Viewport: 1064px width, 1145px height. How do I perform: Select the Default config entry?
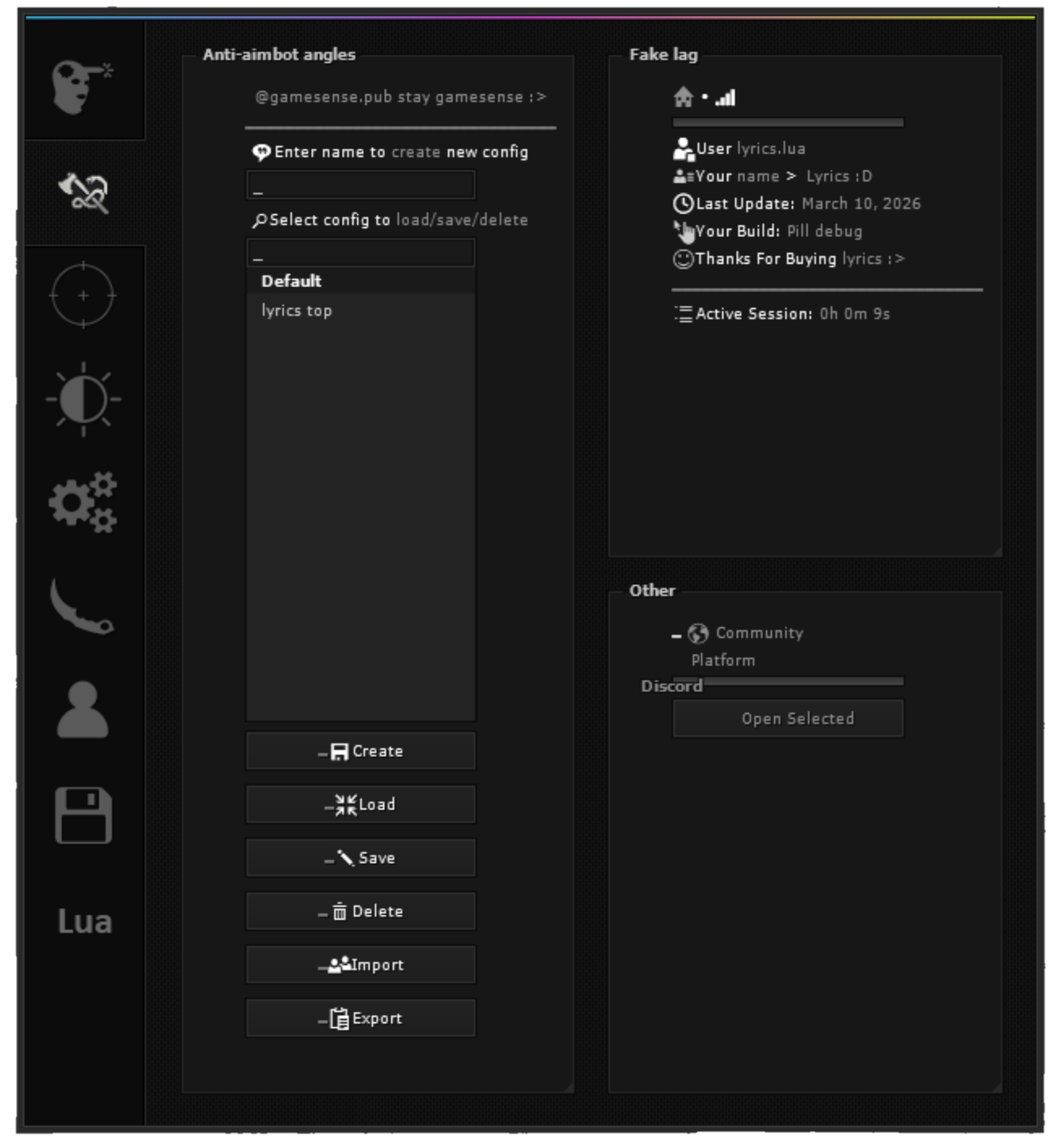point(361,281)
